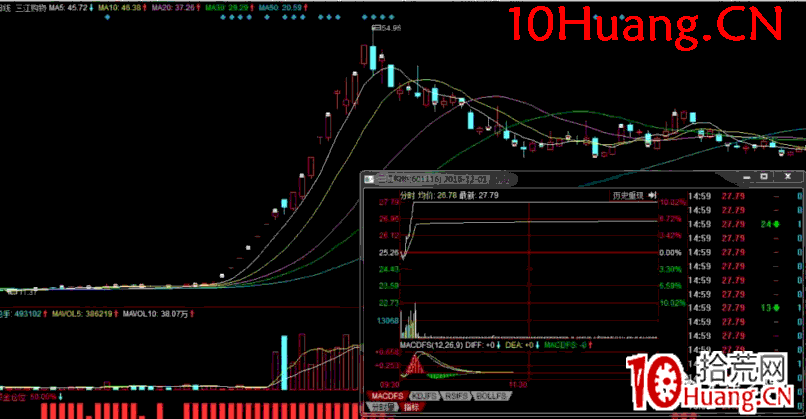806x419 pixels.
Task: Select the MACDFS indicator tab
Action: coord(387,396)
